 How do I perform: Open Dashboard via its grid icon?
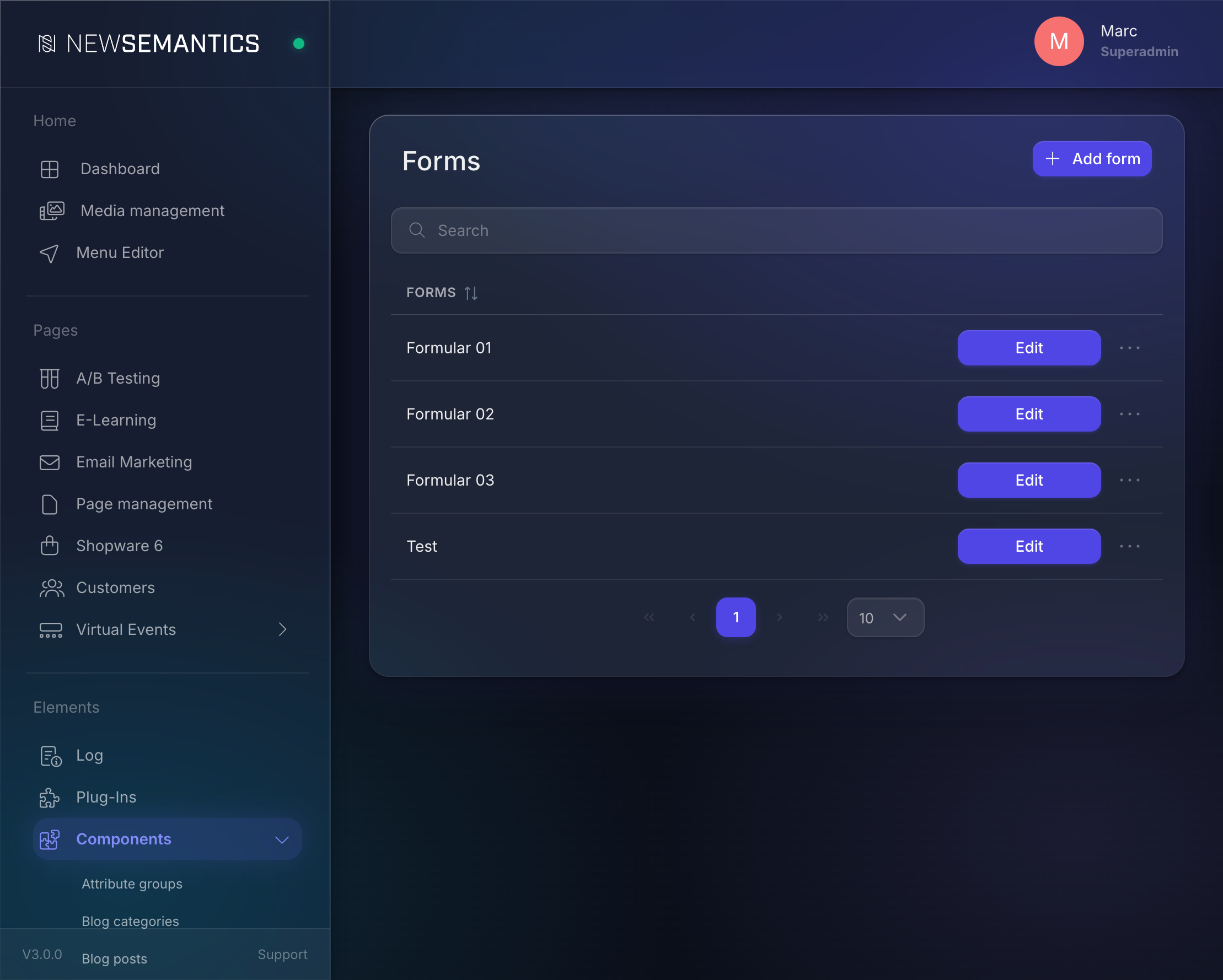point(50,169)
